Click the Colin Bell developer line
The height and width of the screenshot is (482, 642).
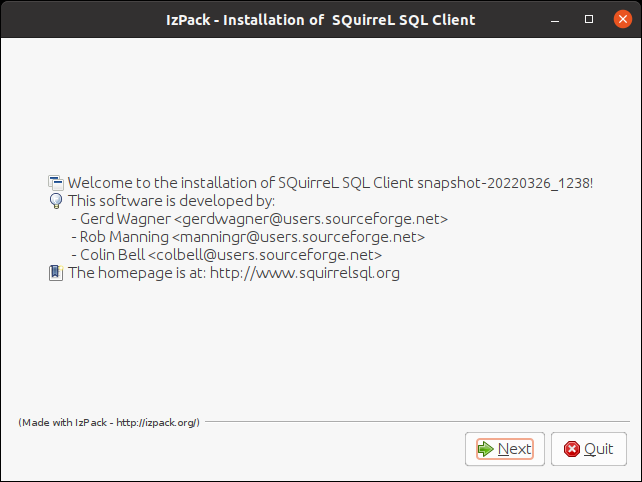pos(226,255)
